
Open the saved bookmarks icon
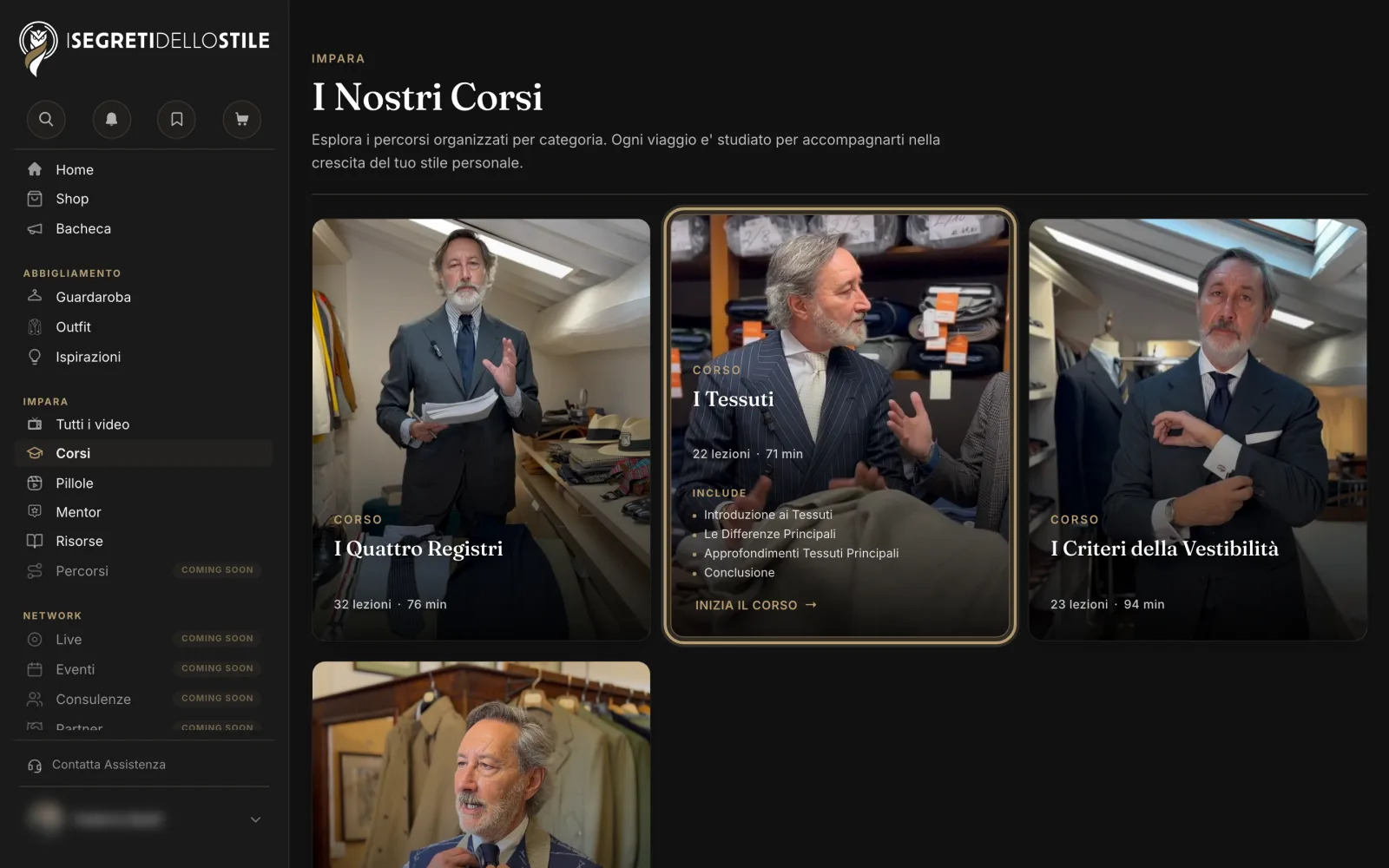coord(176,119)
